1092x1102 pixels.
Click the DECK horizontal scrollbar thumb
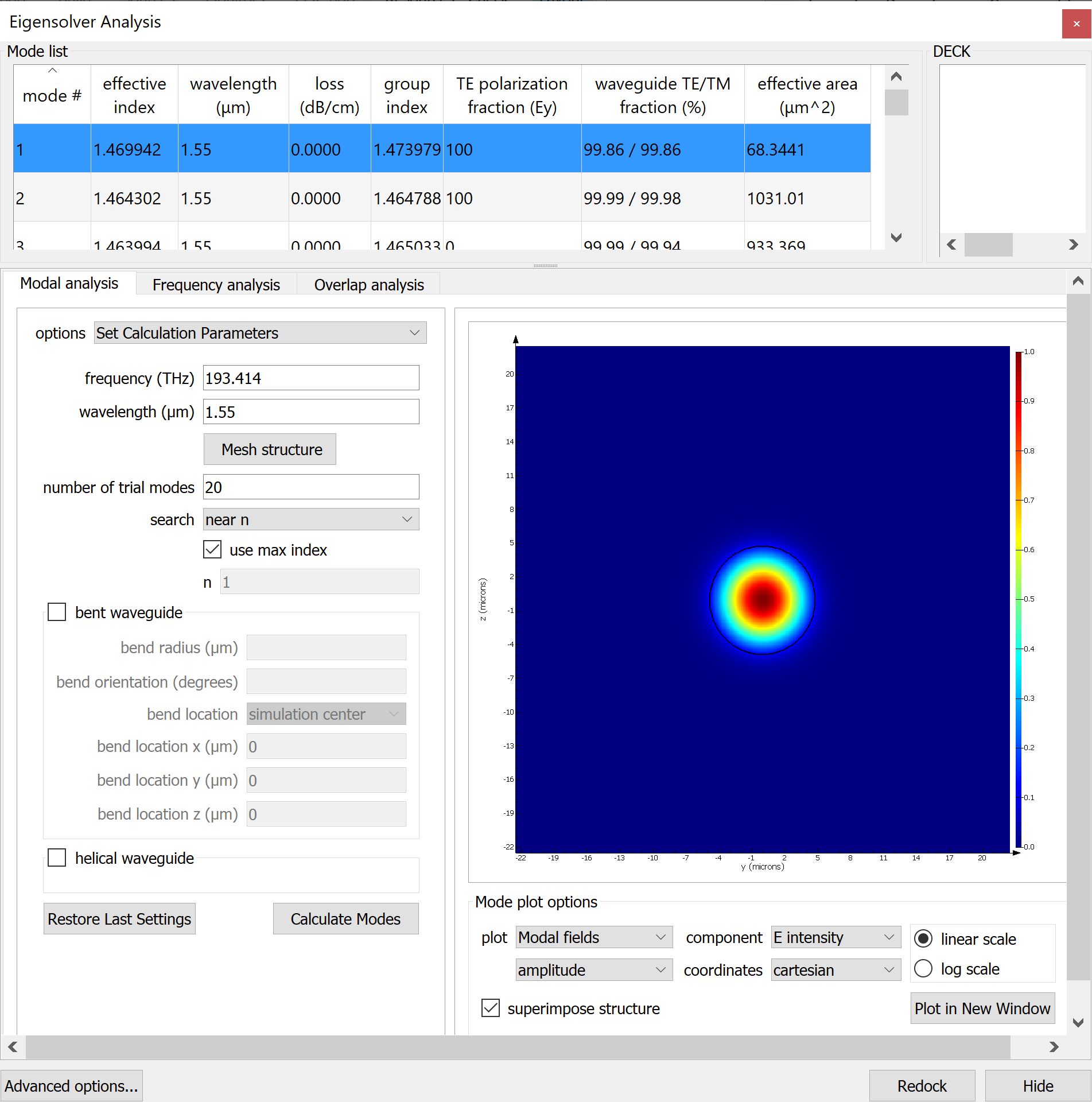(988, 245)
